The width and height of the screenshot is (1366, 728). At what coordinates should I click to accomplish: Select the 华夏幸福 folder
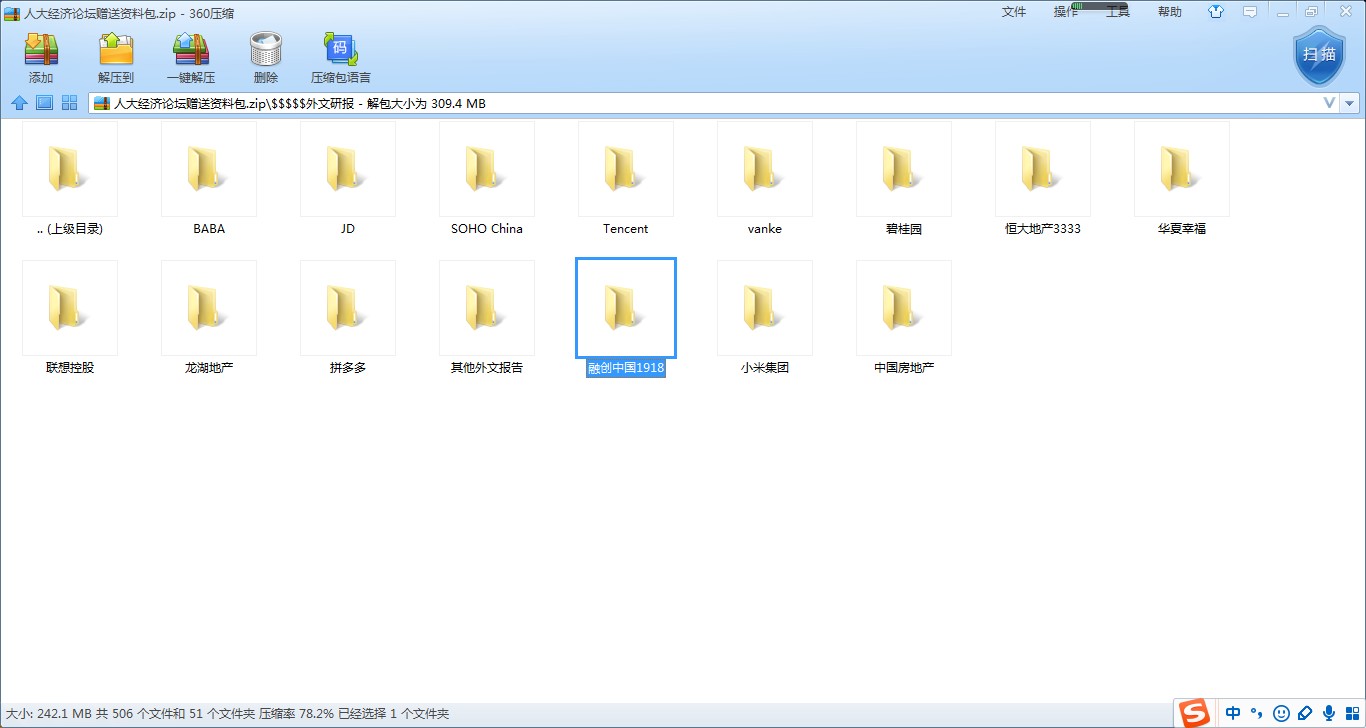click(1181, 180)
